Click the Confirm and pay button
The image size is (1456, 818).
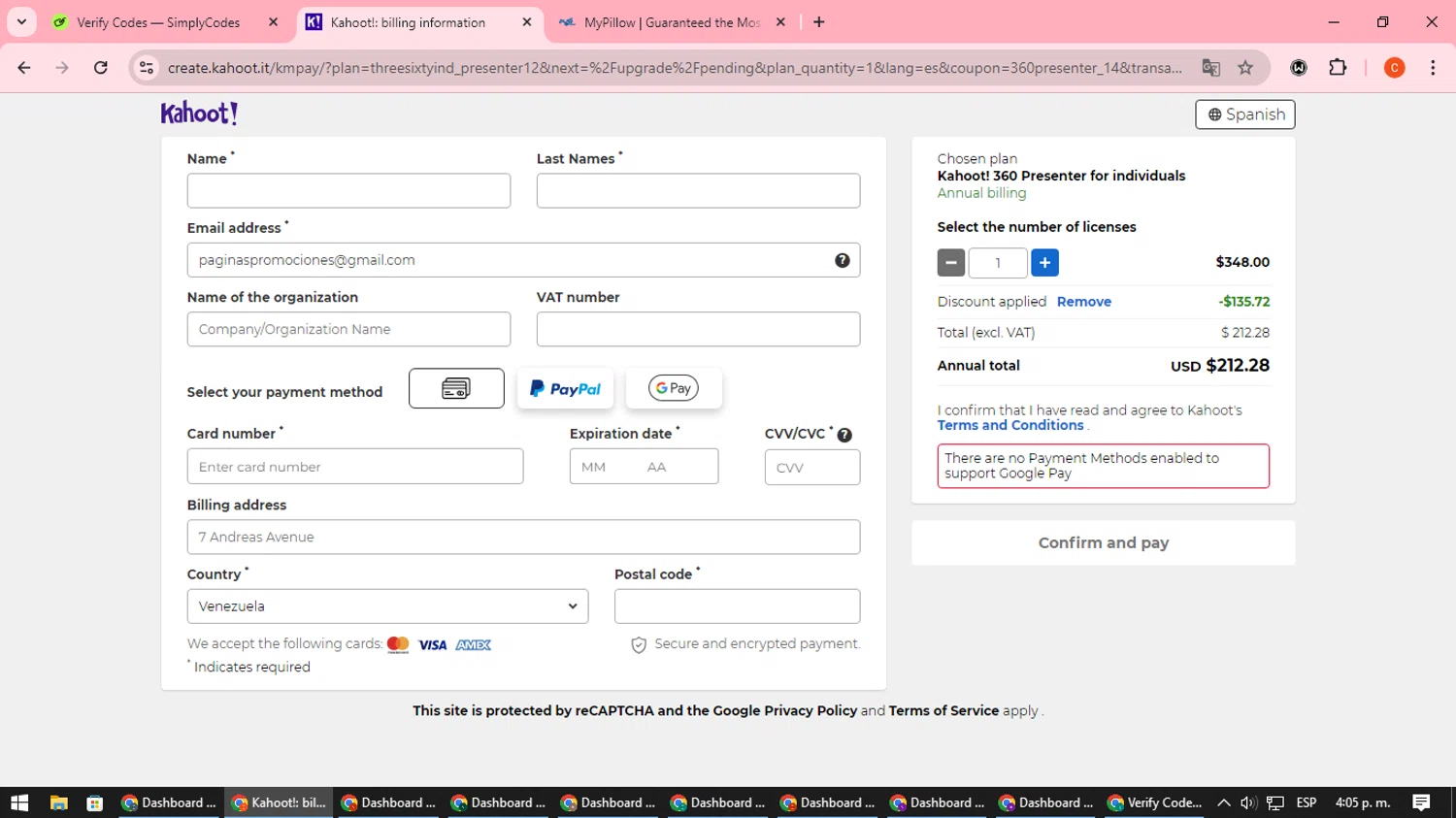tap(1104, 542)
